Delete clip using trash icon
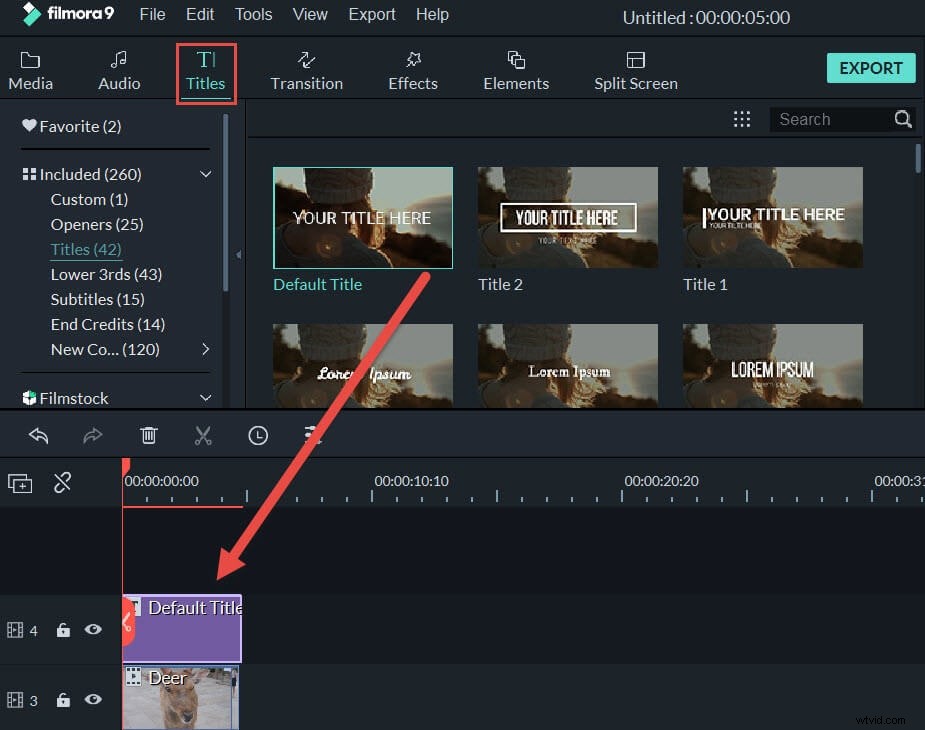 pos(148,435)
